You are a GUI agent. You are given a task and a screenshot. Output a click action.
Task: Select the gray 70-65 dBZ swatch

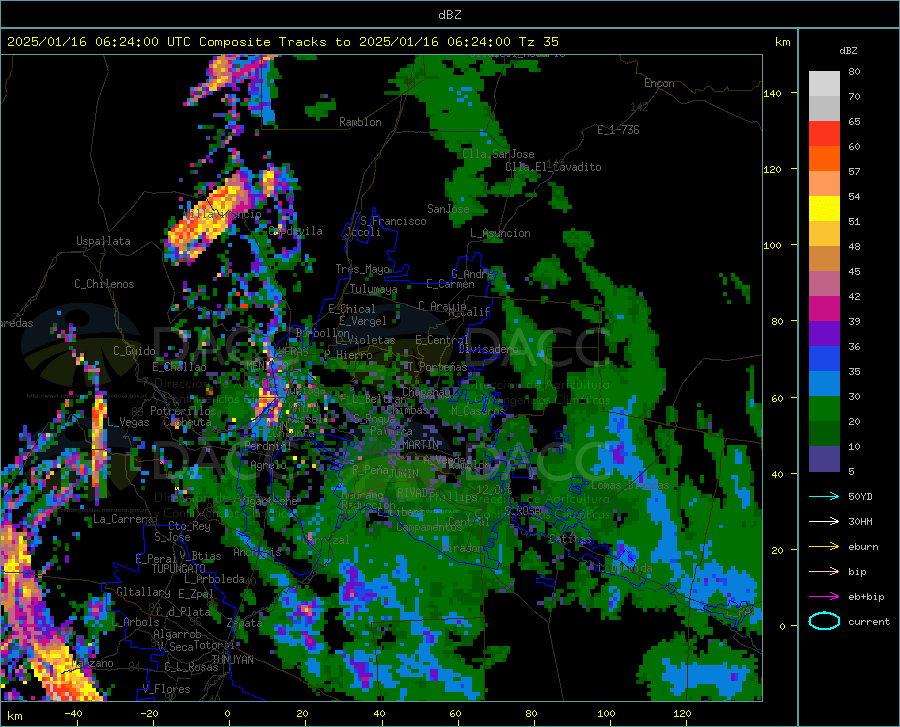824,108
